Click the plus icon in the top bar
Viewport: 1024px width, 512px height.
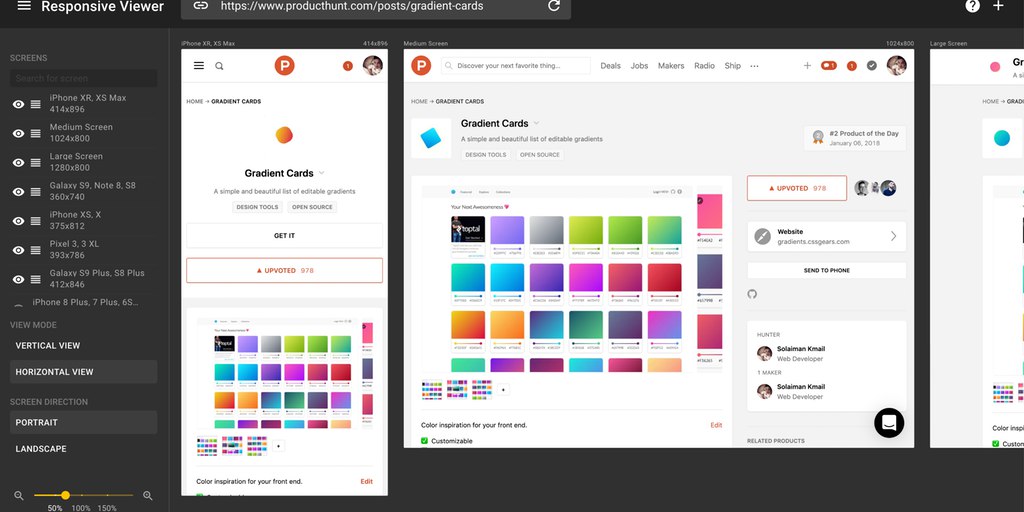[998, 6]
